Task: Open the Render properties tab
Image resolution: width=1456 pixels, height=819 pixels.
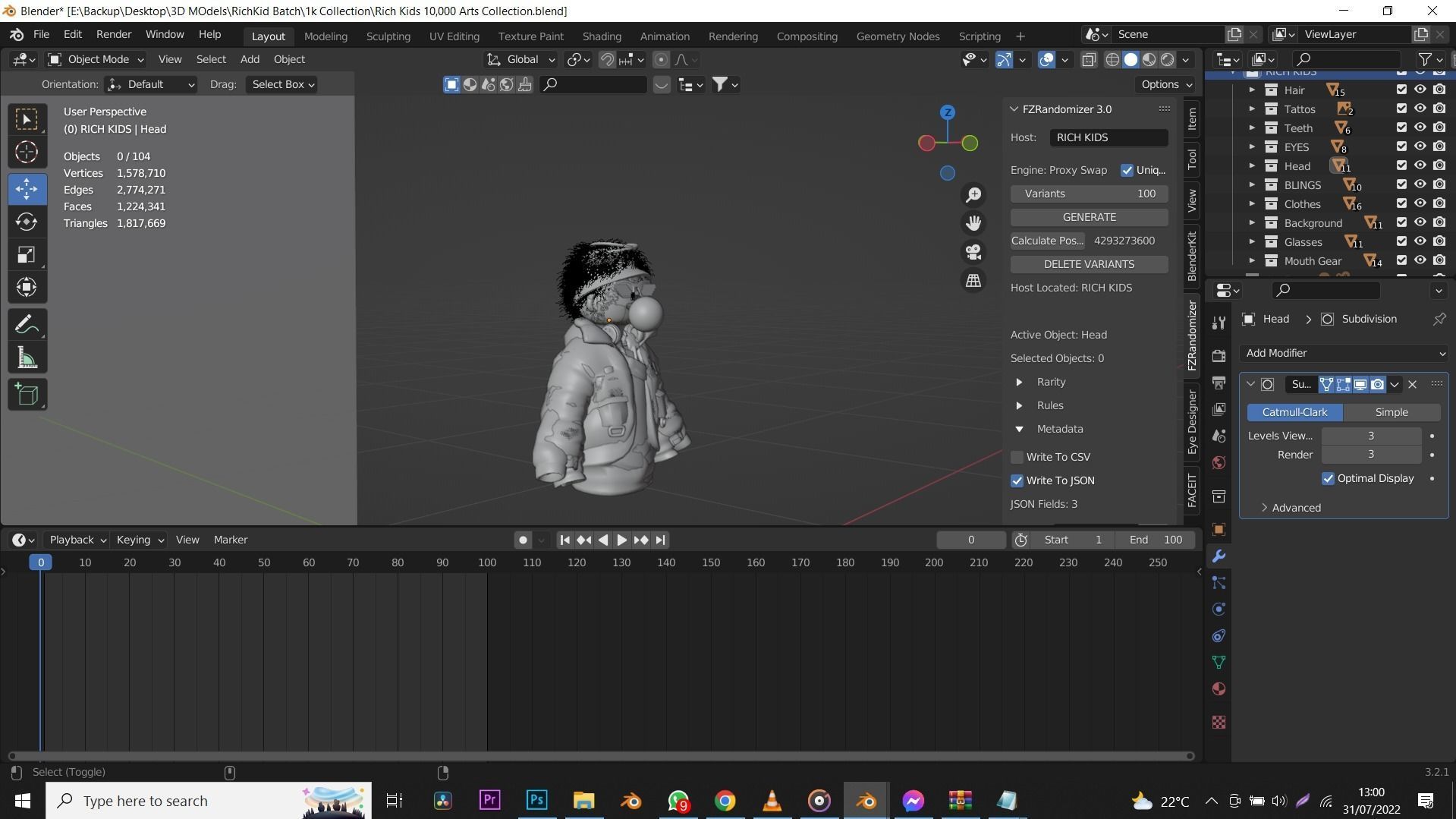Action: 1219,356
